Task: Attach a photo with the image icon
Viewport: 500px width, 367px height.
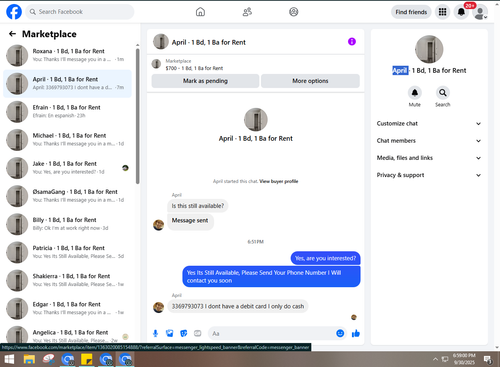Action: tap(170, 333)
